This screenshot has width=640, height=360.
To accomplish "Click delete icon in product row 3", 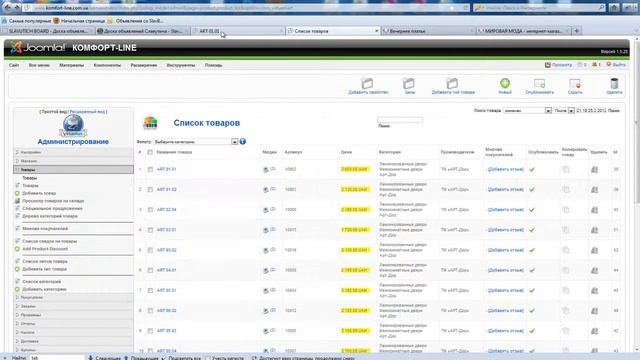I will point(594,210).
